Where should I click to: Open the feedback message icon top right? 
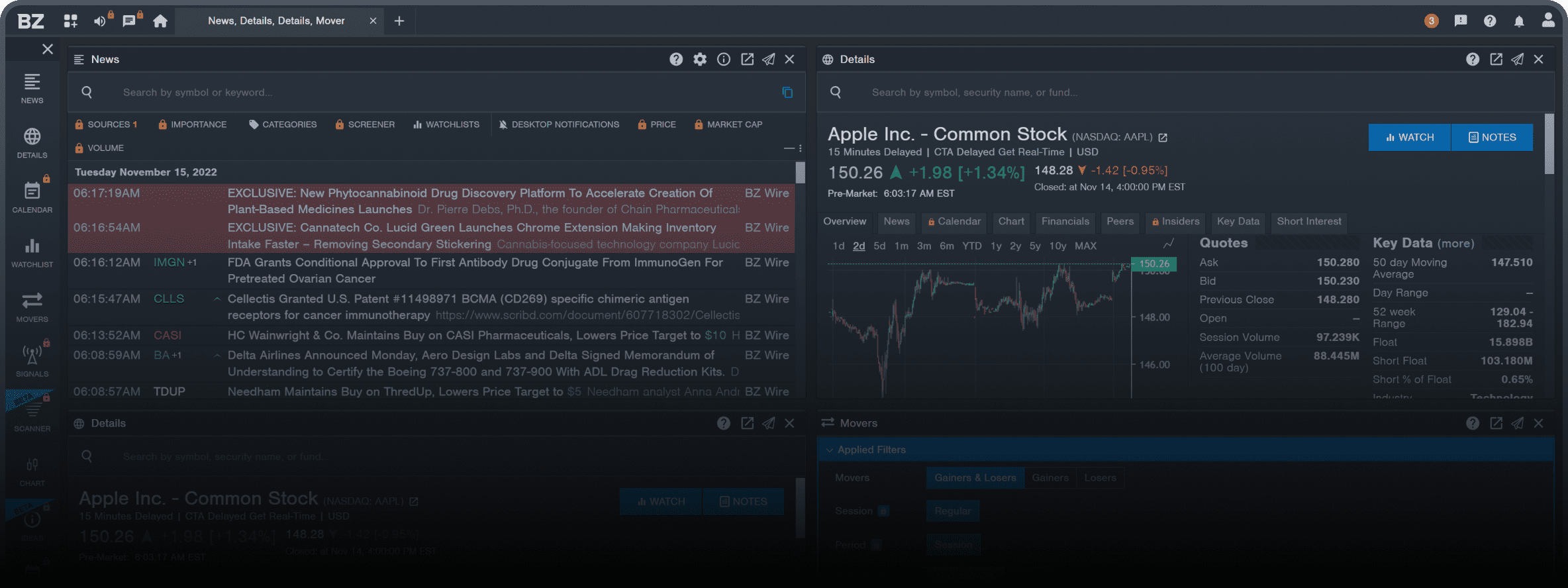click(x=1461, y=21)
